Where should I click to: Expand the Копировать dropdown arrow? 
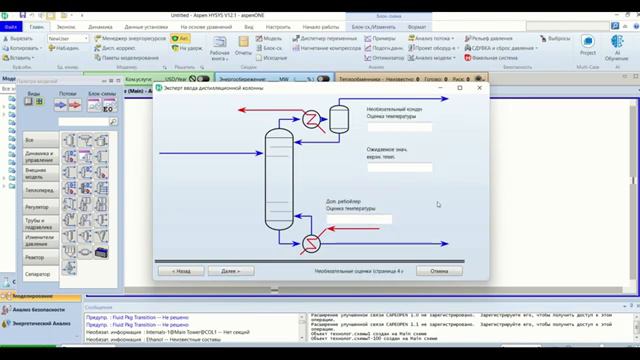pos(41,48)
